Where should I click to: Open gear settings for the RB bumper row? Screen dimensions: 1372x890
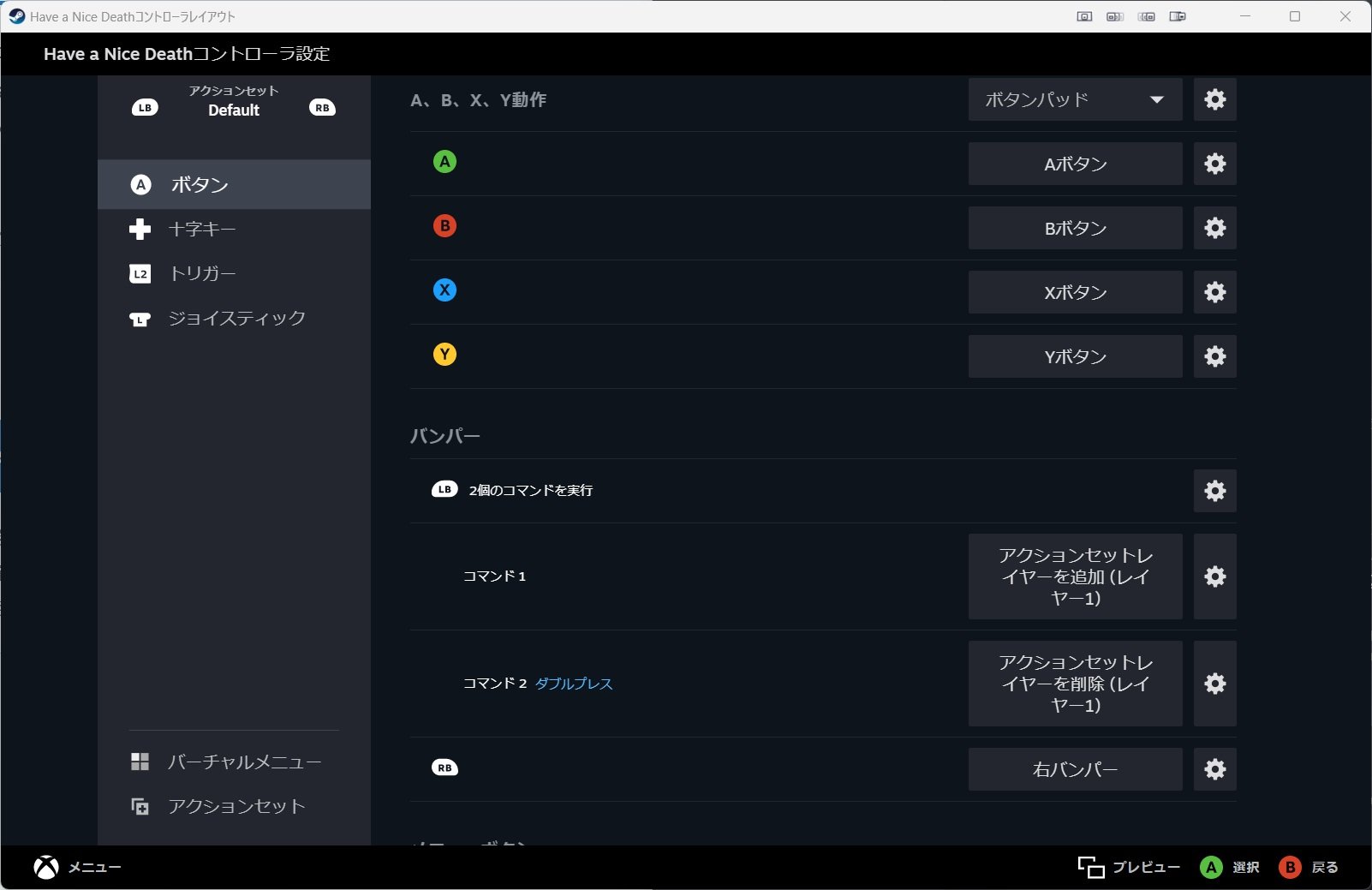[x=1214, y=769]
